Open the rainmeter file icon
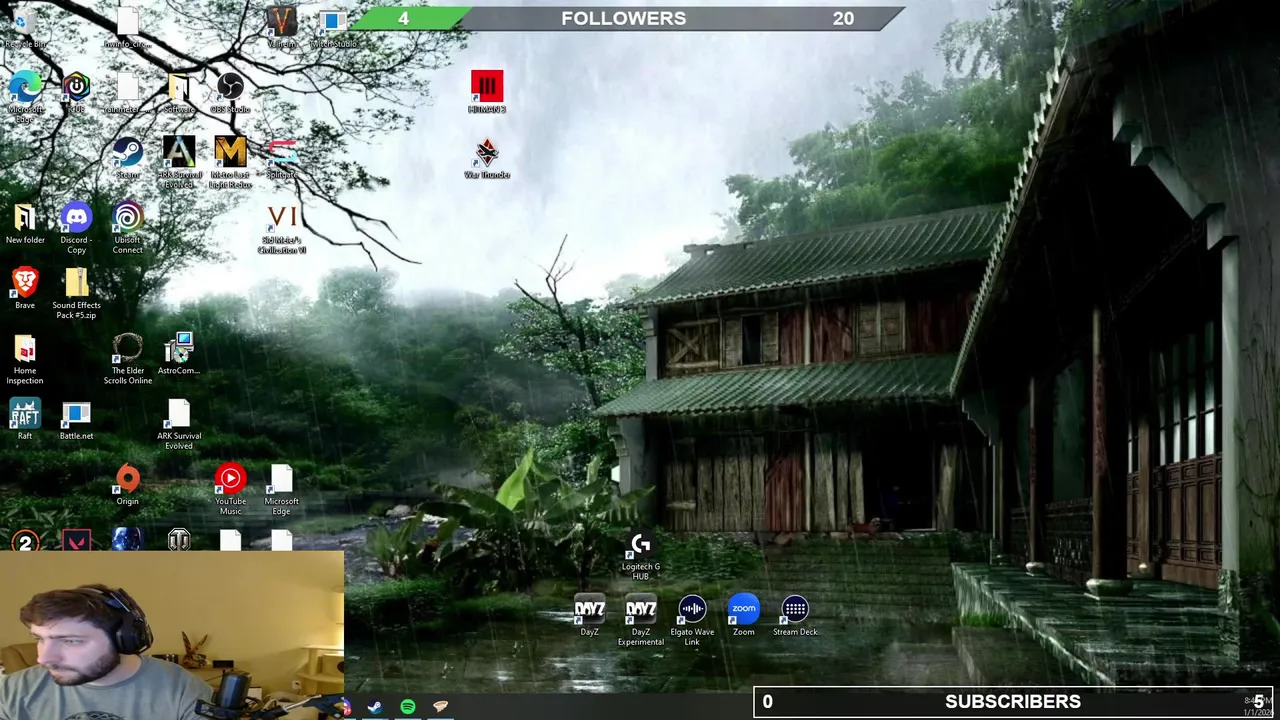This screenshot has height=720, width=1280. (x=127, y=93)
